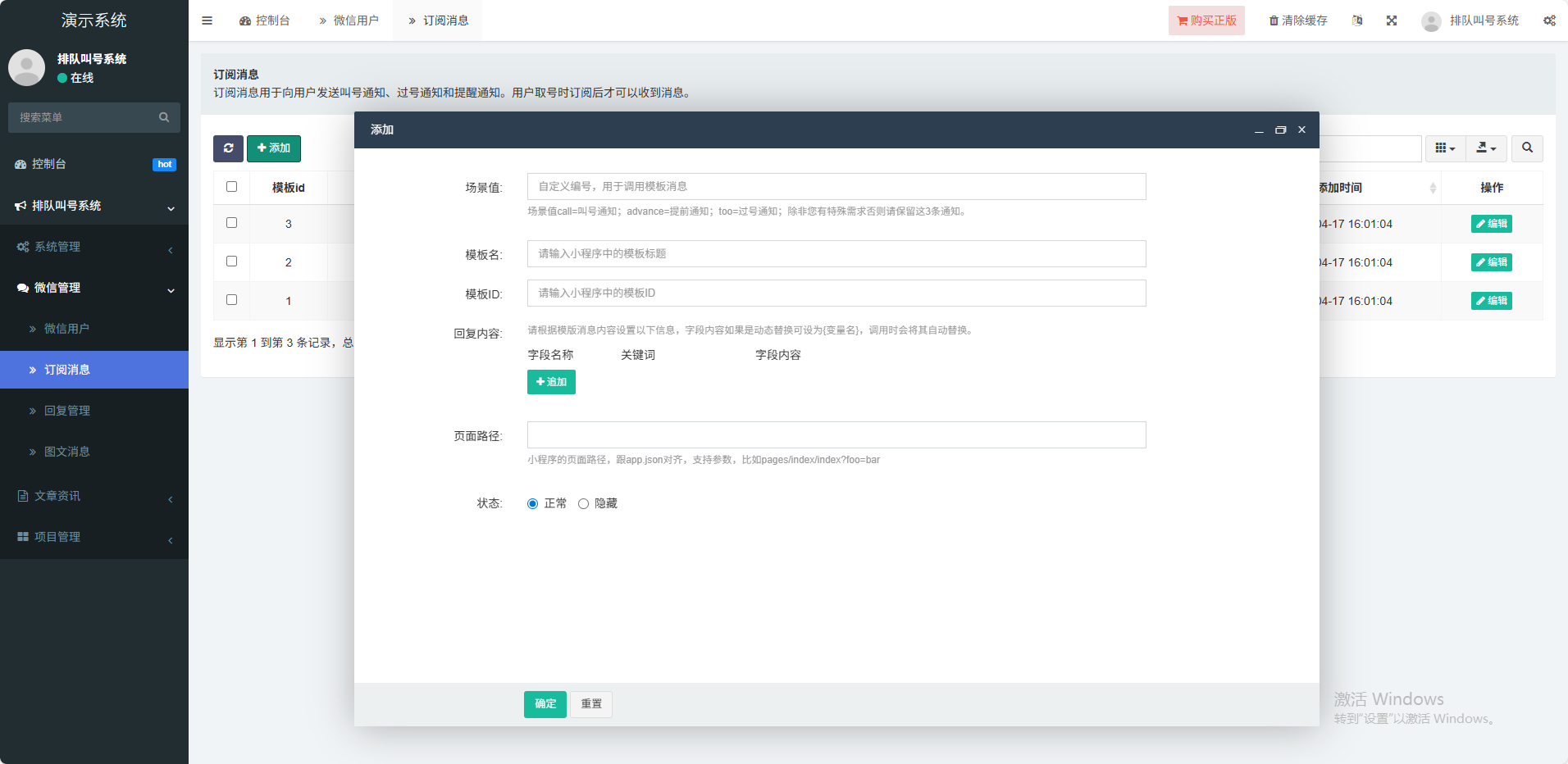Switch to the 微信用户 tab
Screen dimensions: 1568x764
point(349,20)
